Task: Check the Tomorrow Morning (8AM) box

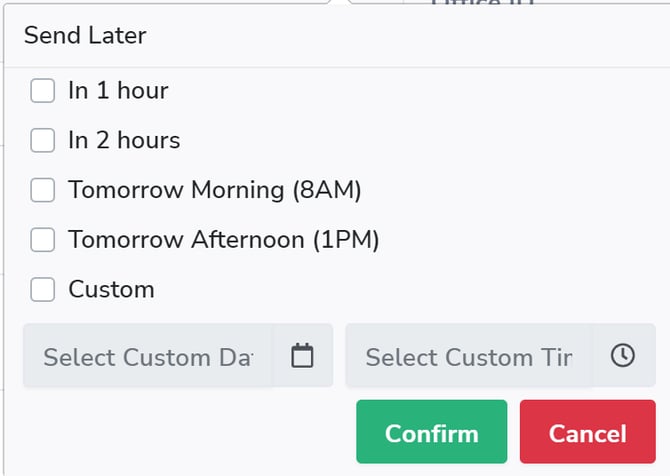Action: [42, 190]
